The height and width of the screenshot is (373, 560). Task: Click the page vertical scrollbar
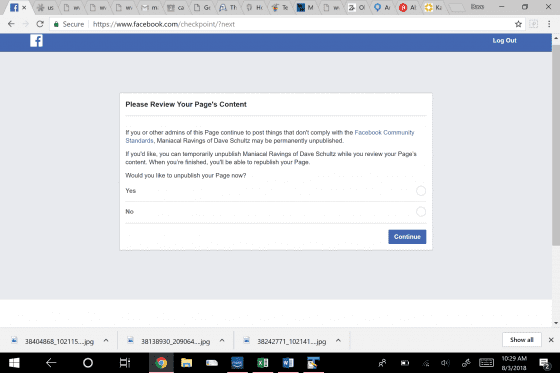[556, 145]
